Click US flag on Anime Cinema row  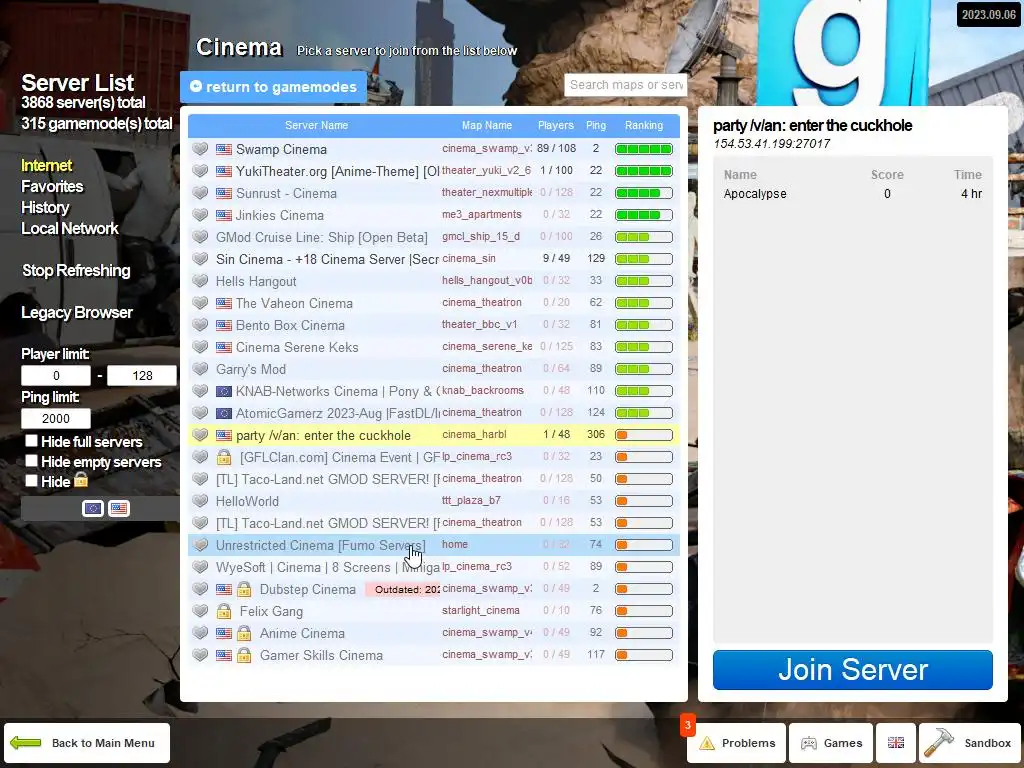click(224, 633)
